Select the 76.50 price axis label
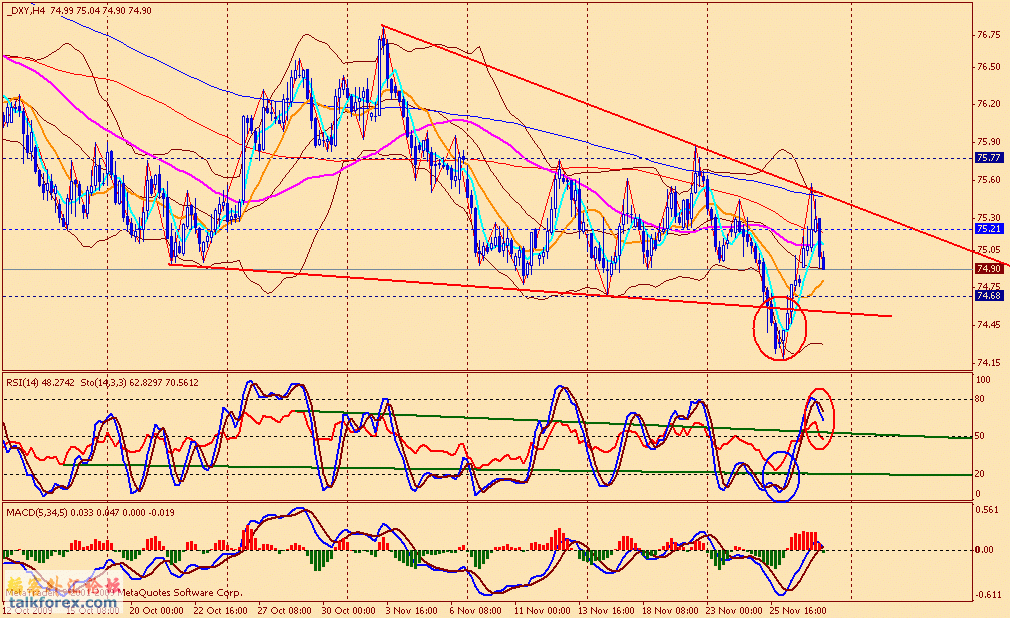Screen dimensions: 1010x618 click(989, 66)
